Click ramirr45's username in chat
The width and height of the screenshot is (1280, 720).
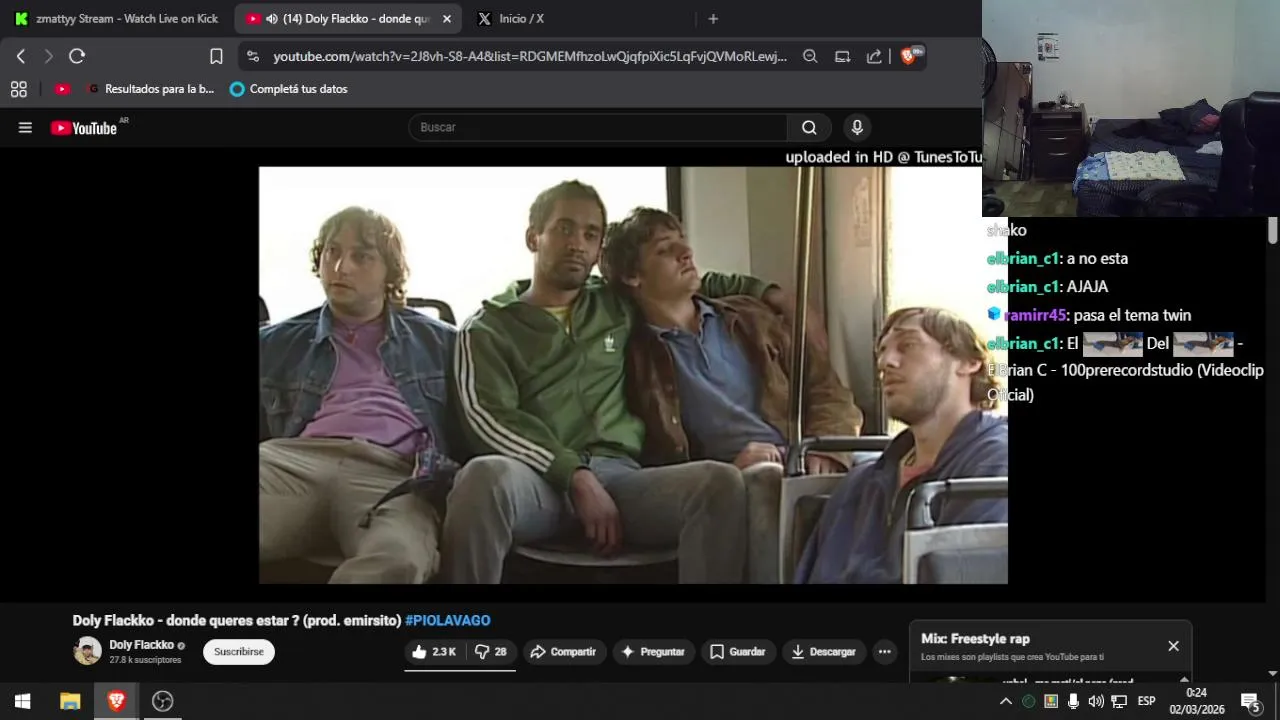pyautogui.click(x=1035, y=315)
